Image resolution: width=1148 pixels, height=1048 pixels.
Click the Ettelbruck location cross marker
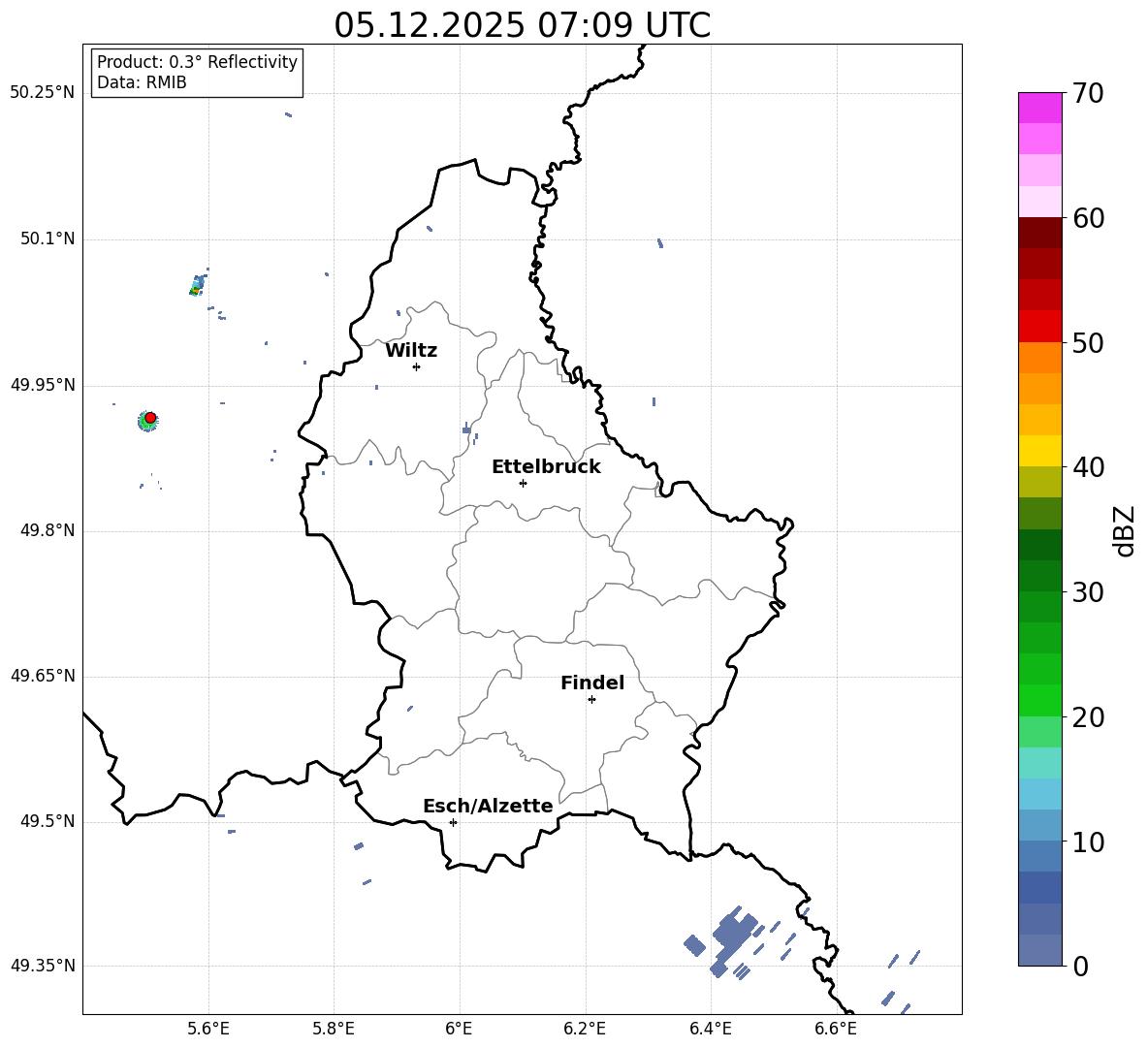coord(523,483)
